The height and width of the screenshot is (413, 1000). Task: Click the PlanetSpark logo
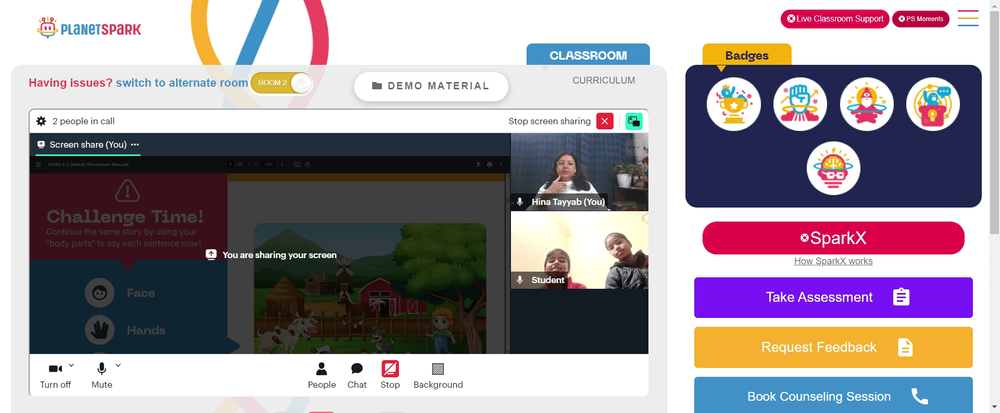pyautogui.click(x=89, y=28)
